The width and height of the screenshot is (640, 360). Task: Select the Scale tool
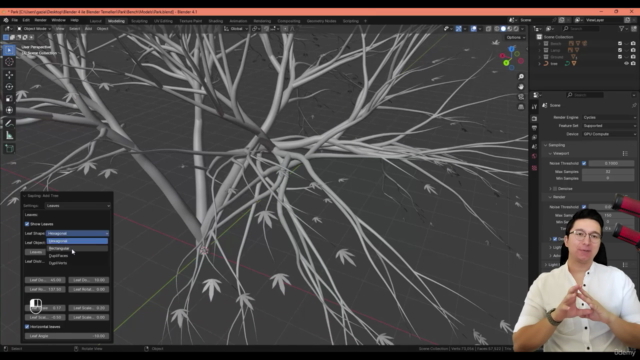(9, 98)
